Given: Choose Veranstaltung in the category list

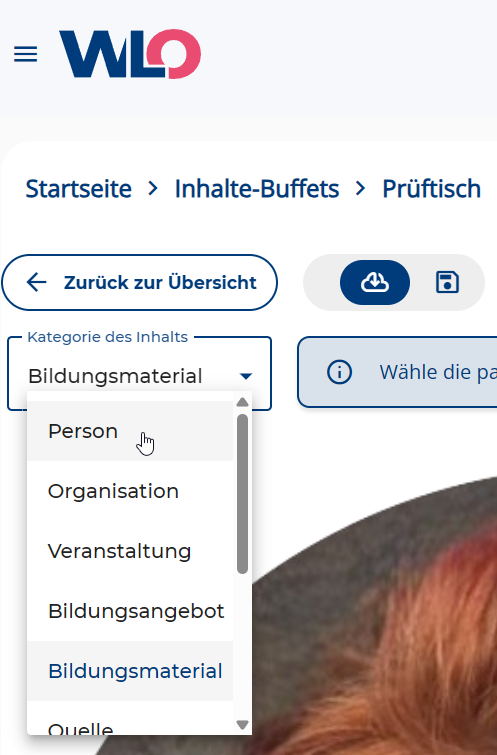Looking at the screenshot, I should [x=130, y=551].
